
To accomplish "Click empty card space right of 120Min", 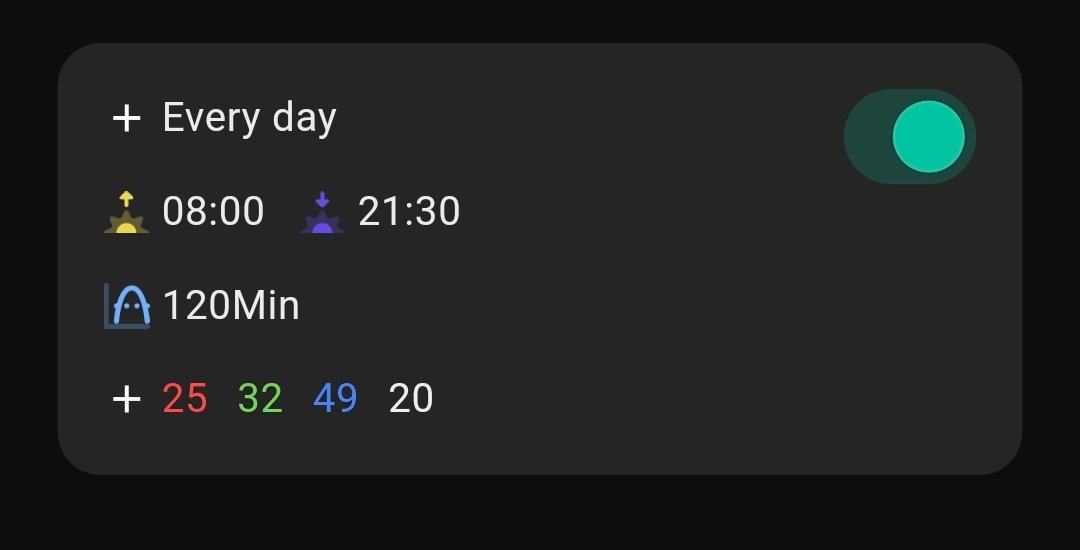I will coord(600,306).
